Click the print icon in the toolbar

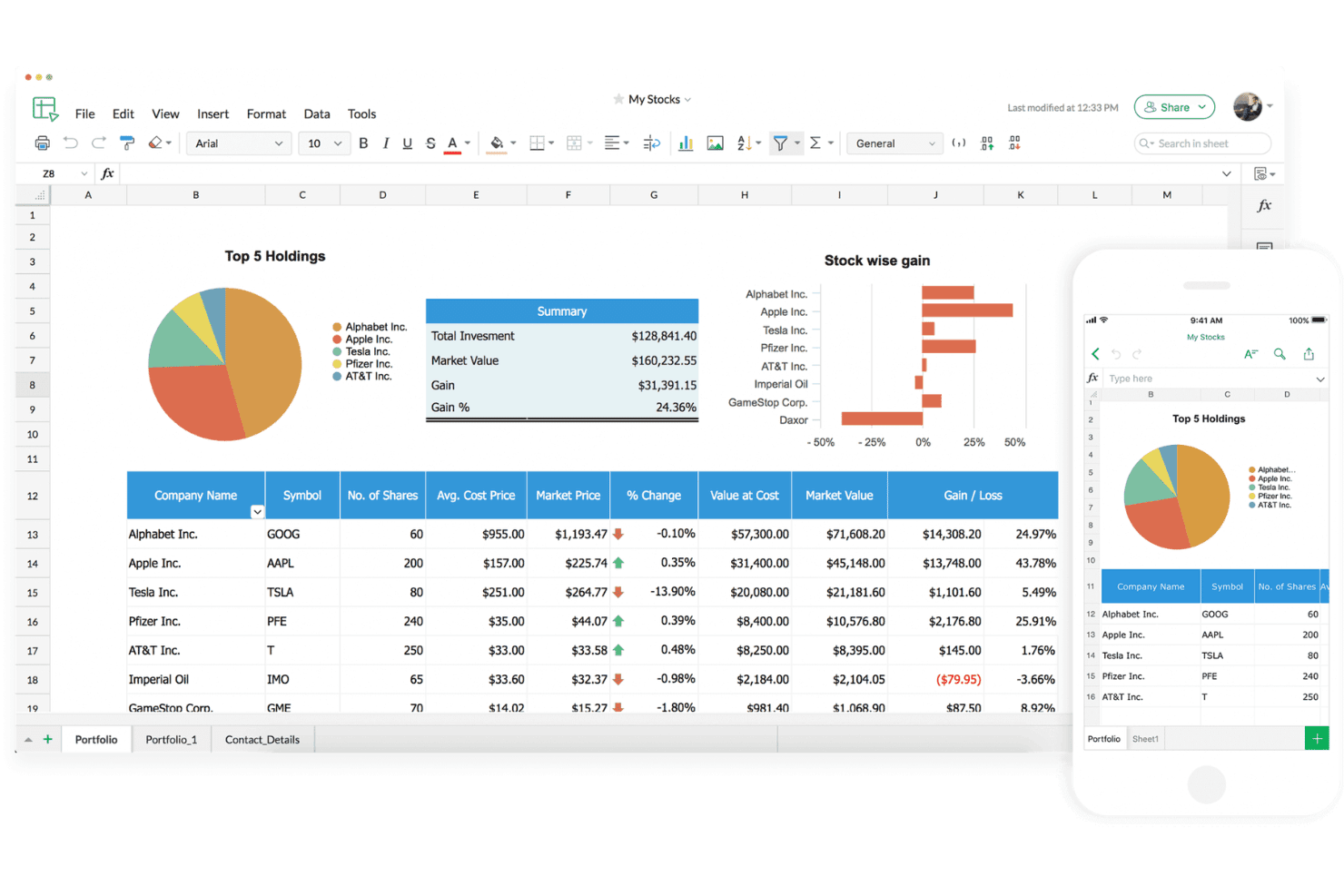tap(42, 143)
